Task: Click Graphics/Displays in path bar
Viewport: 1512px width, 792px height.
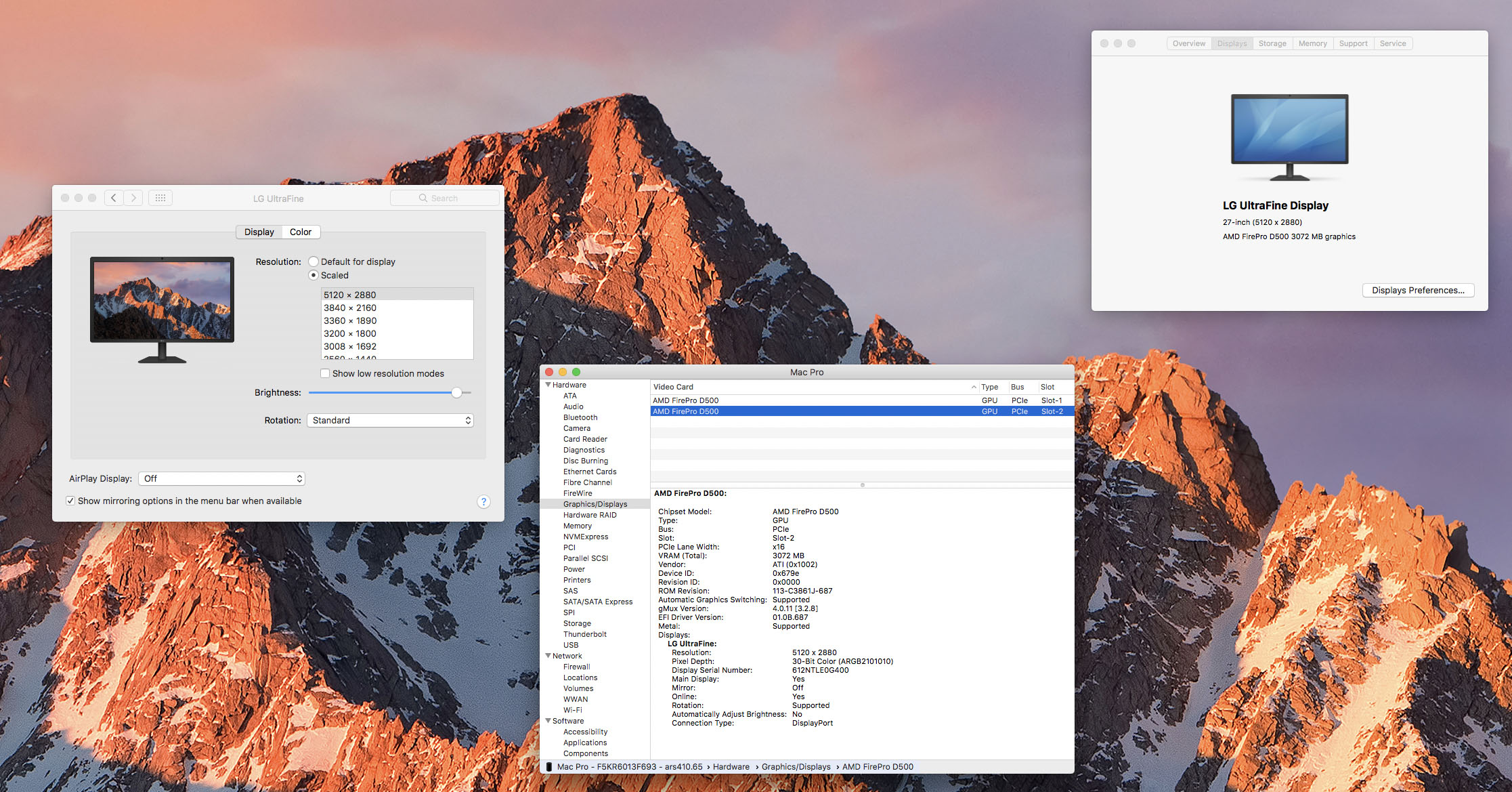Action: pos(796,767)
